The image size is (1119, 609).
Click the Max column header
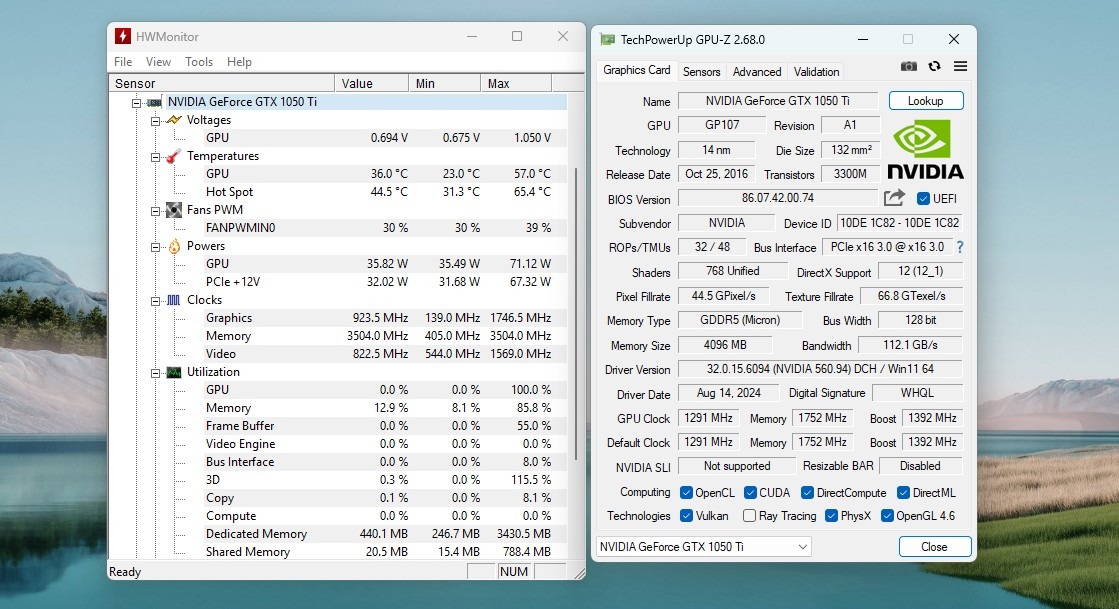tap(515, 84)
